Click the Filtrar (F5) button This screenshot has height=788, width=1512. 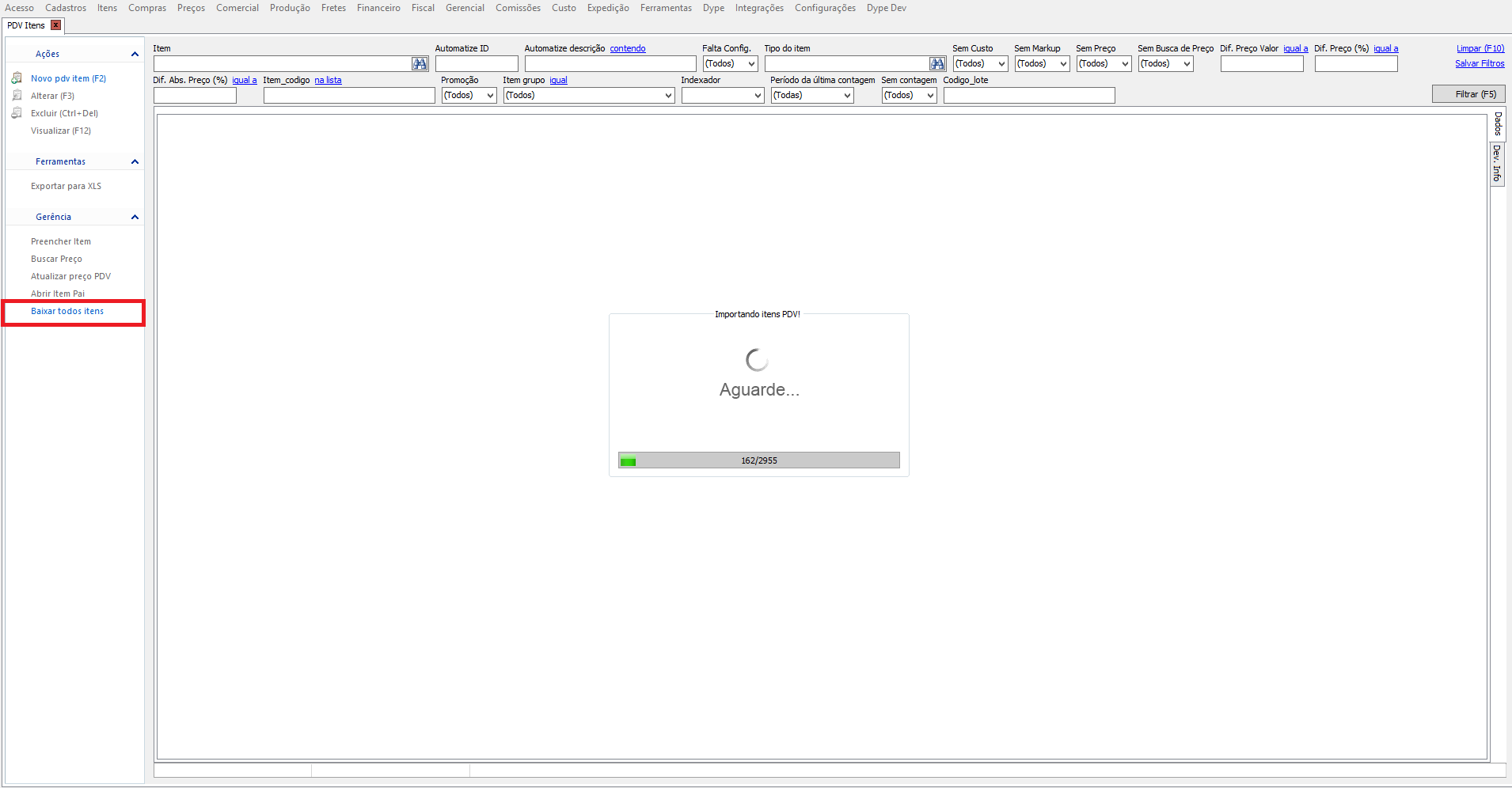1468,94
